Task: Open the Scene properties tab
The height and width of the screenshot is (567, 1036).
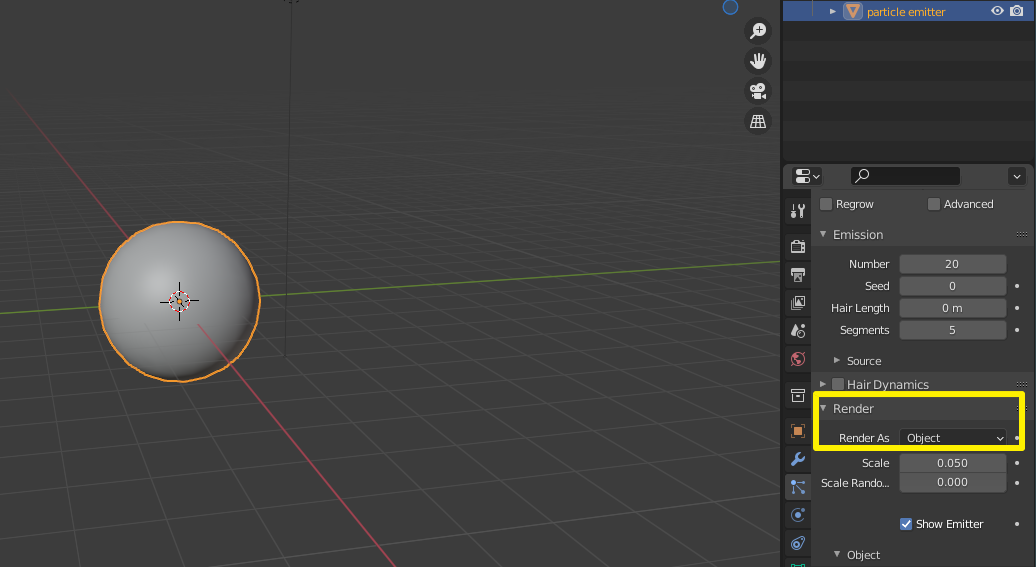Action: point(797,330)
